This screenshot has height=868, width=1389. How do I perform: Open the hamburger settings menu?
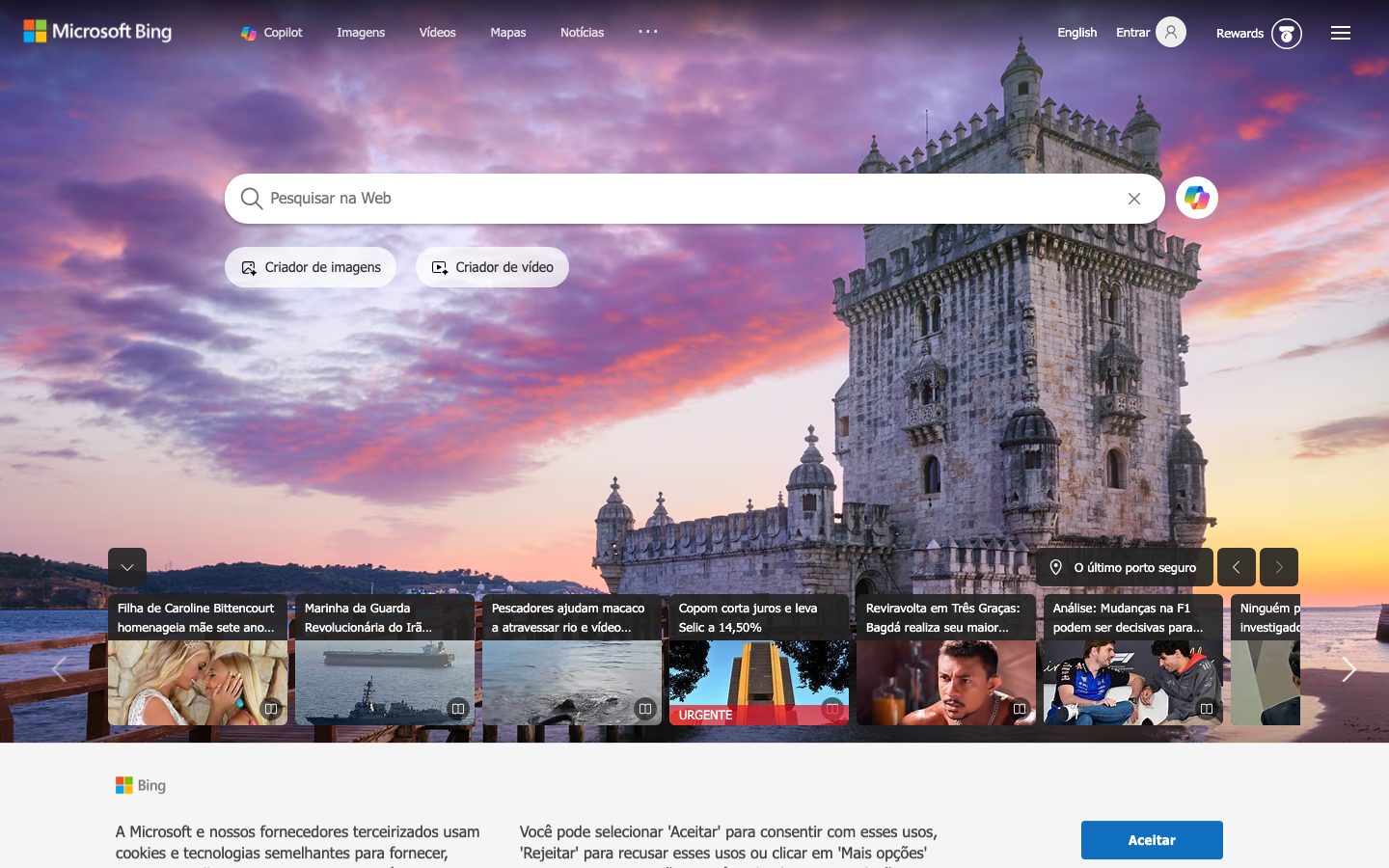pos(1340,34)
